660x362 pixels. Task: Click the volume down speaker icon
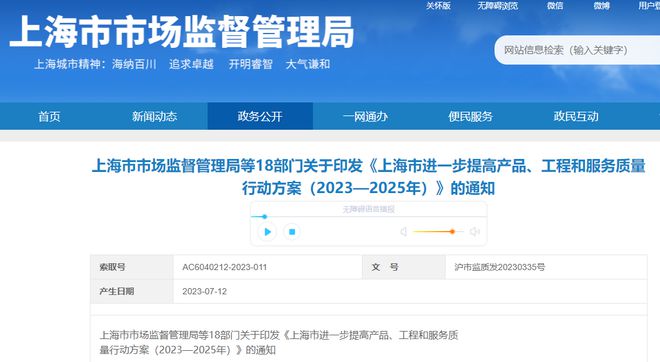[403, 232]
